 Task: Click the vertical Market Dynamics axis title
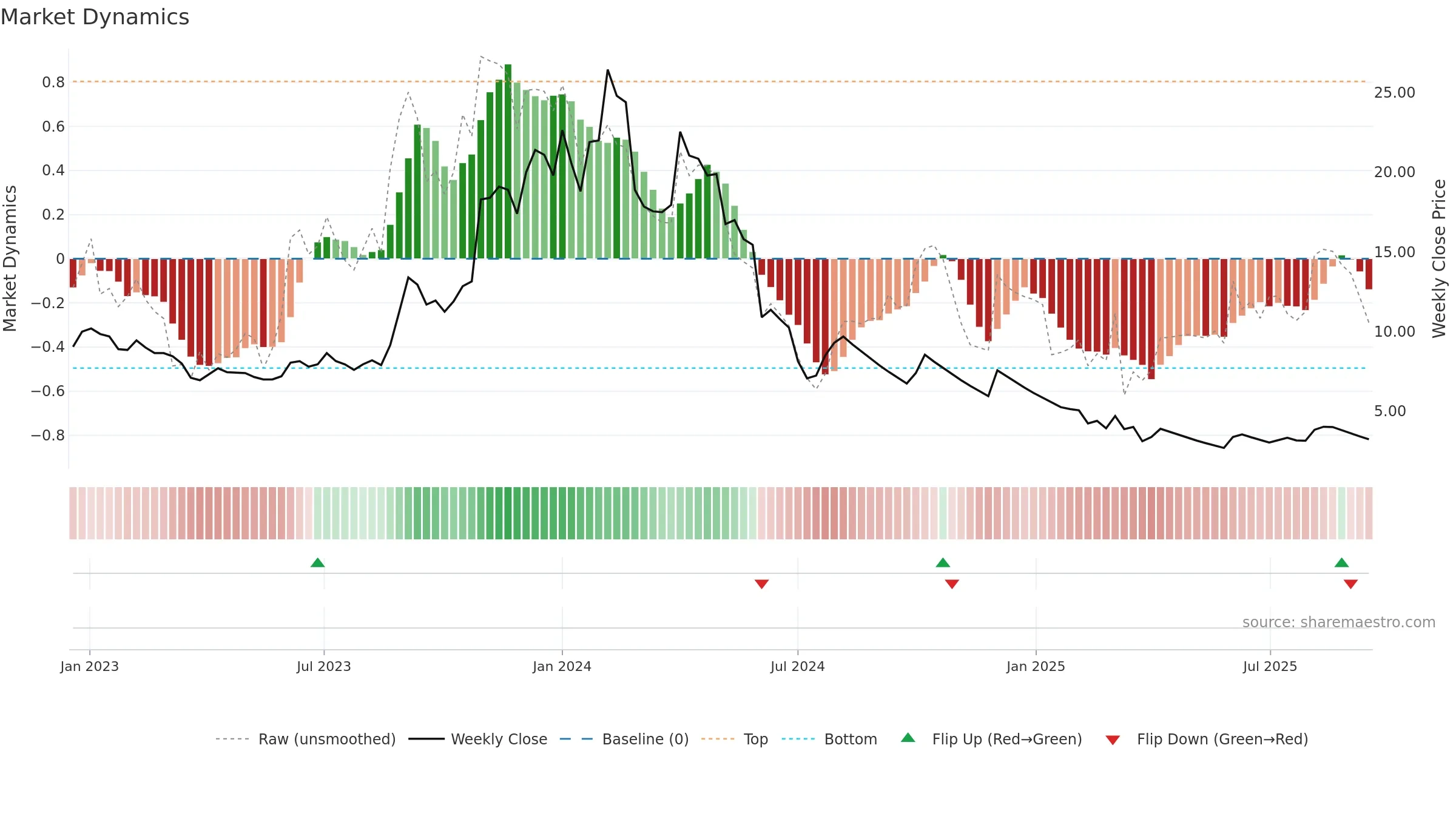(x=10, y=258)
